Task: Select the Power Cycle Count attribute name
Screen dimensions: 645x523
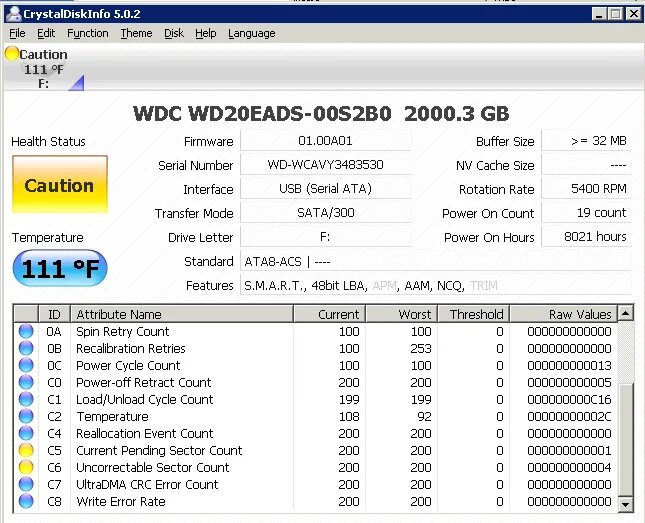Action: 128,365
